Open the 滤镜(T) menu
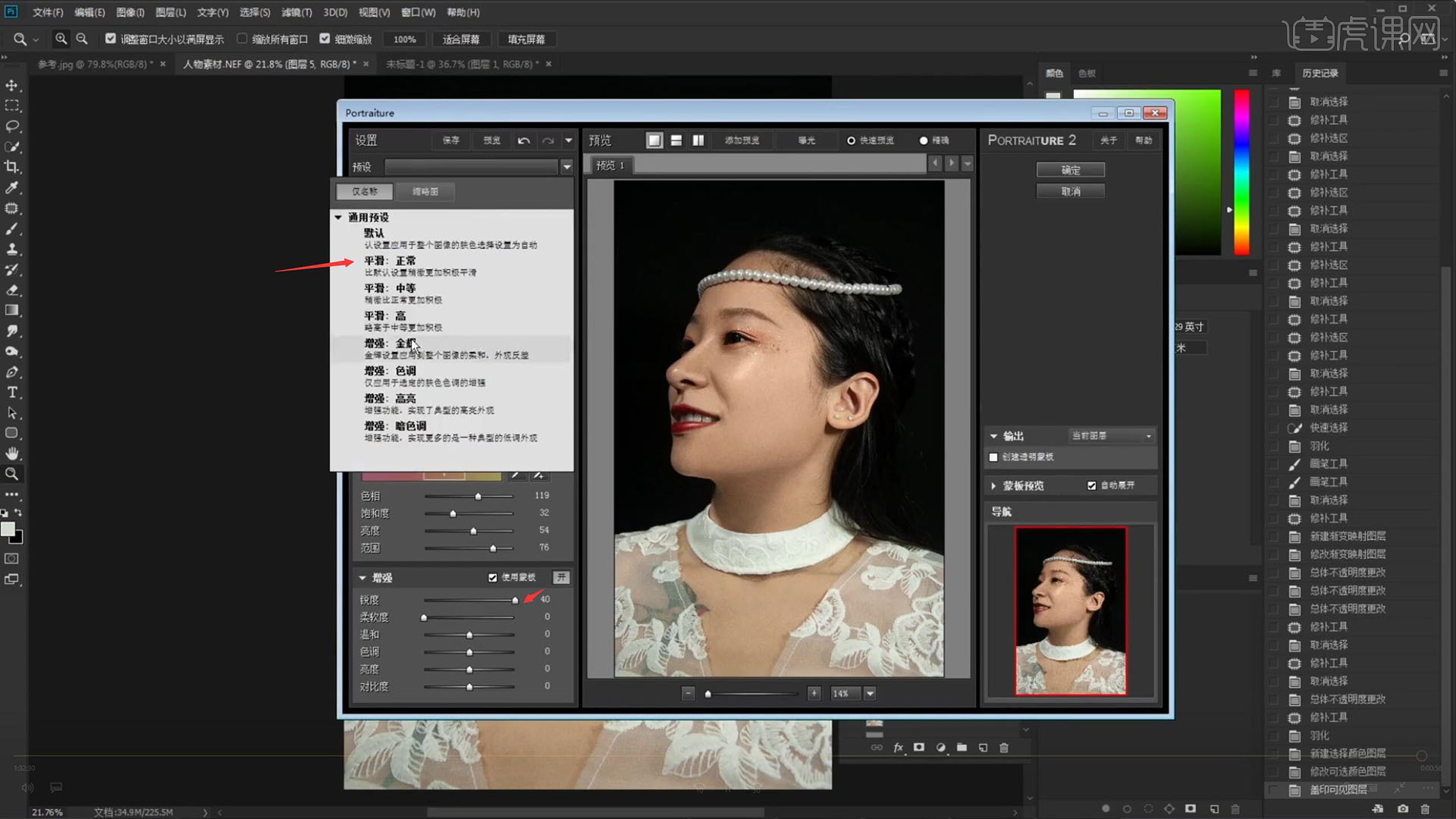 tap(296, 12)
